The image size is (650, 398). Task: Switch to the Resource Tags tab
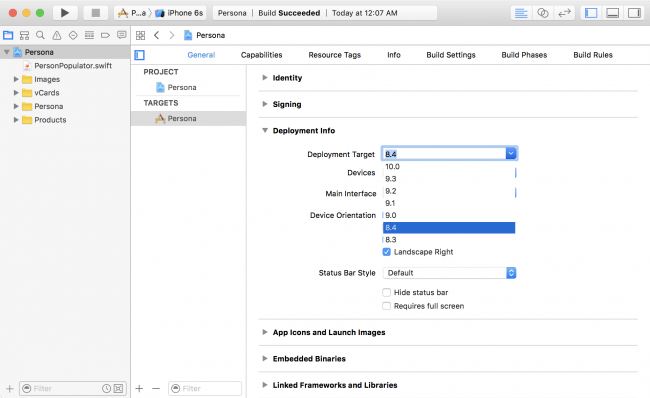(x=335, y=55)
